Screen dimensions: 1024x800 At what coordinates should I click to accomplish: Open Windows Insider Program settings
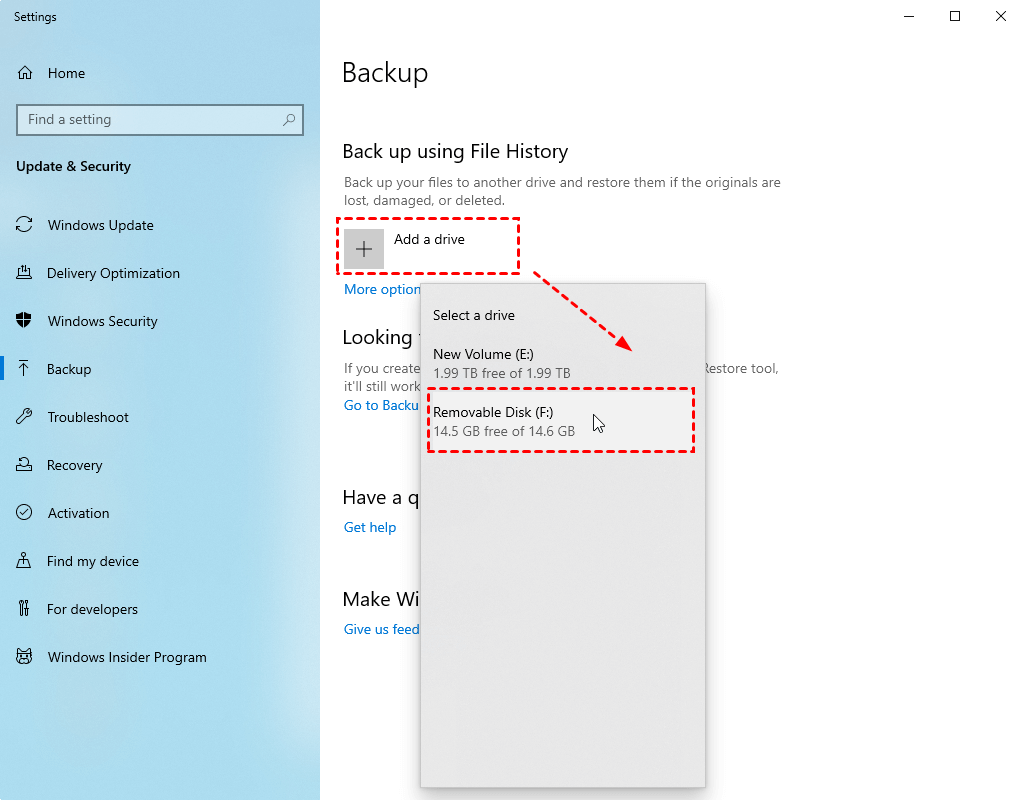(127, 657)
